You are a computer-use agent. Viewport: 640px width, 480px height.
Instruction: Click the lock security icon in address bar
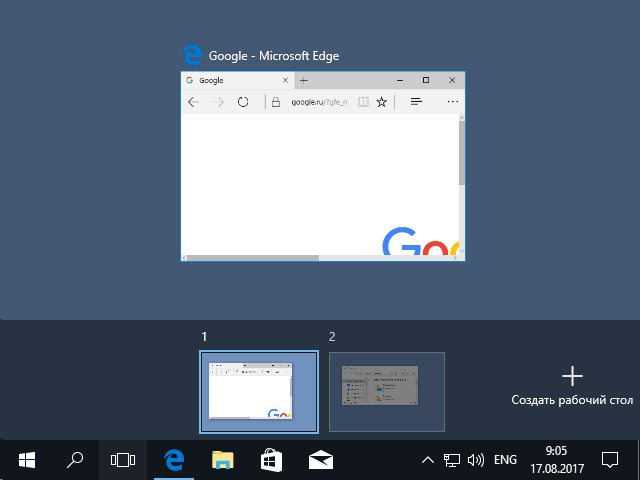point(276,102)
